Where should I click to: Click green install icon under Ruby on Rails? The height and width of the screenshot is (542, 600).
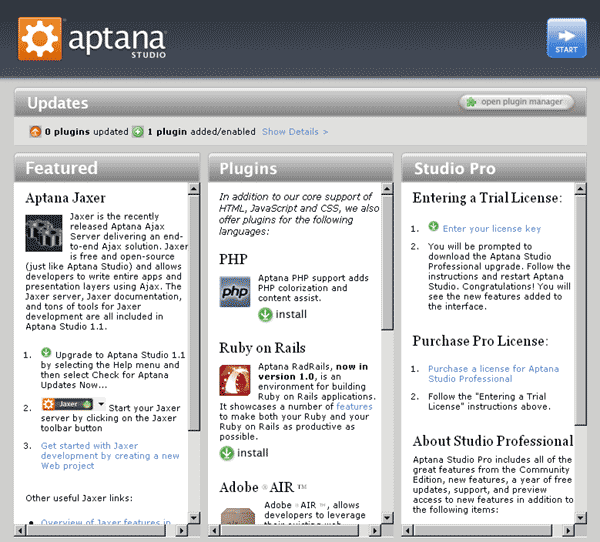(227, 453)
